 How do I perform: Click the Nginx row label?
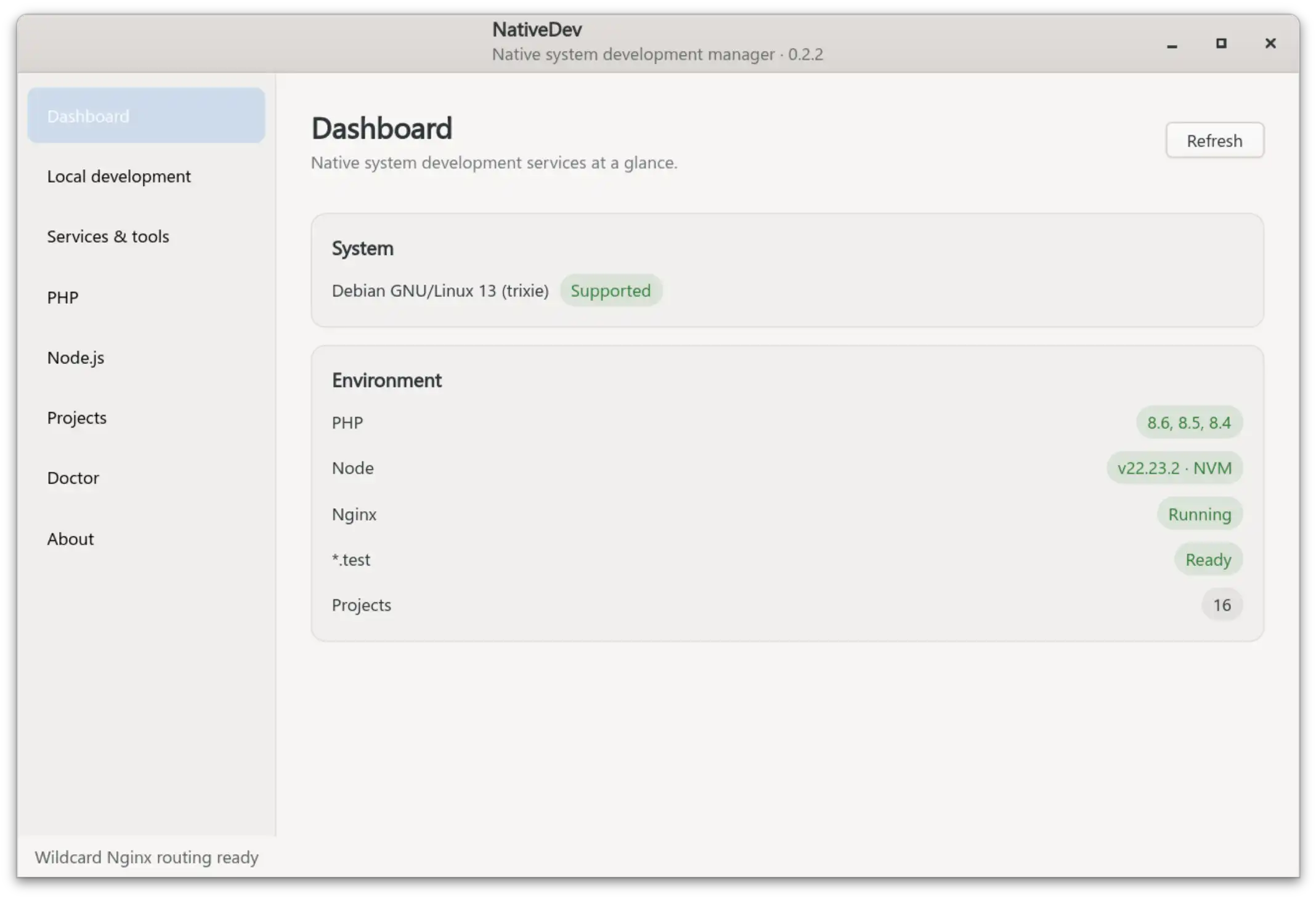click(354, 514)
